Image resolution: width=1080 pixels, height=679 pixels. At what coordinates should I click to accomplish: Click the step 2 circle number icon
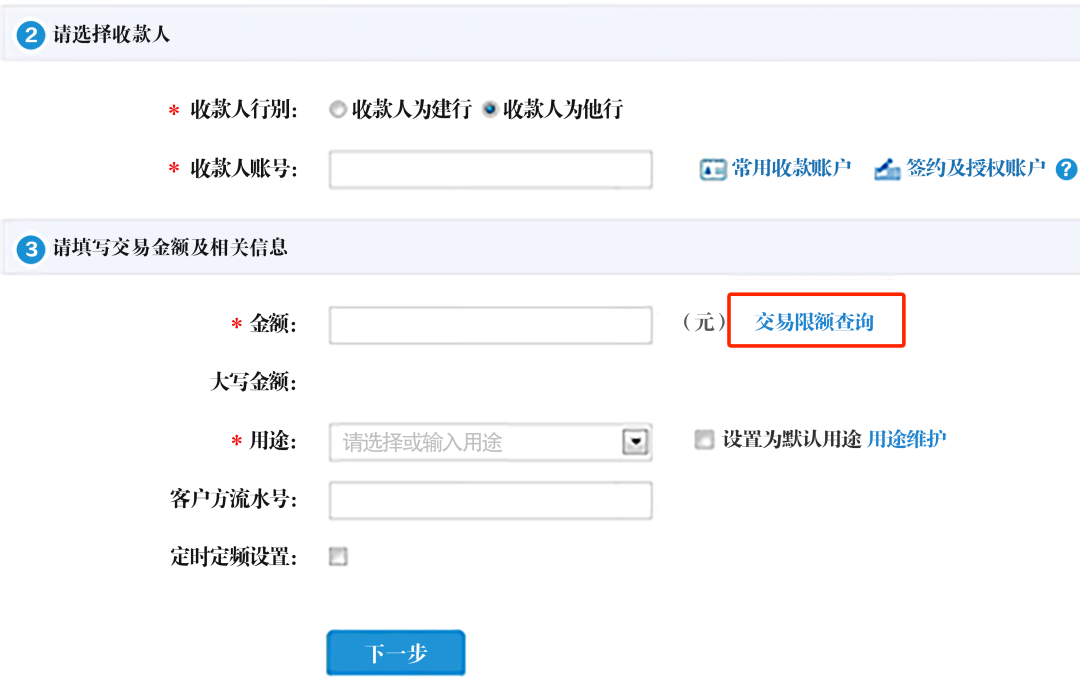[x=31, y=35]
